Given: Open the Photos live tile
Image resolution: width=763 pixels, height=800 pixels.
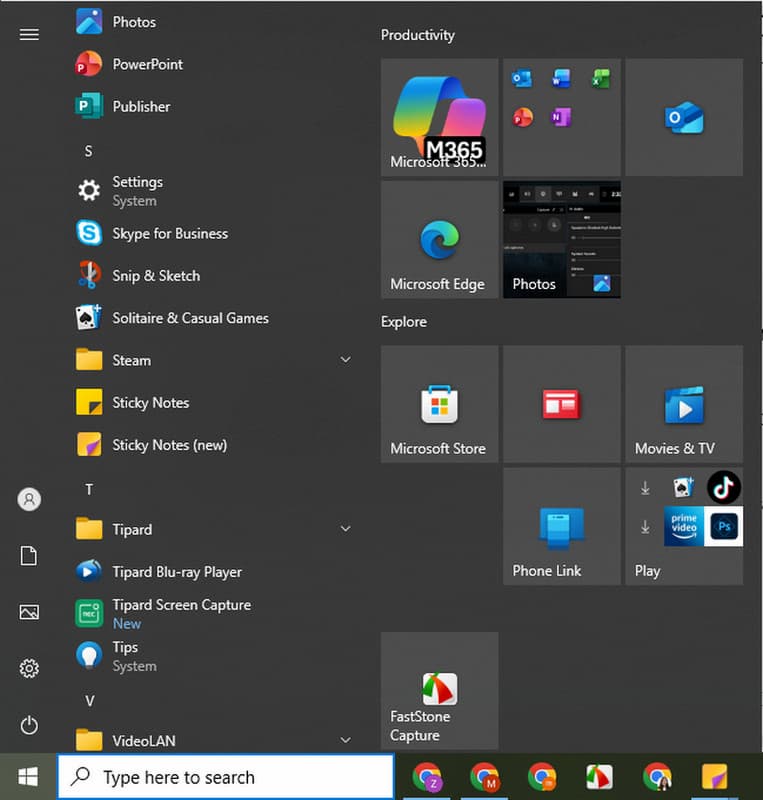Looking at the screenshot, I should (562, 240).
